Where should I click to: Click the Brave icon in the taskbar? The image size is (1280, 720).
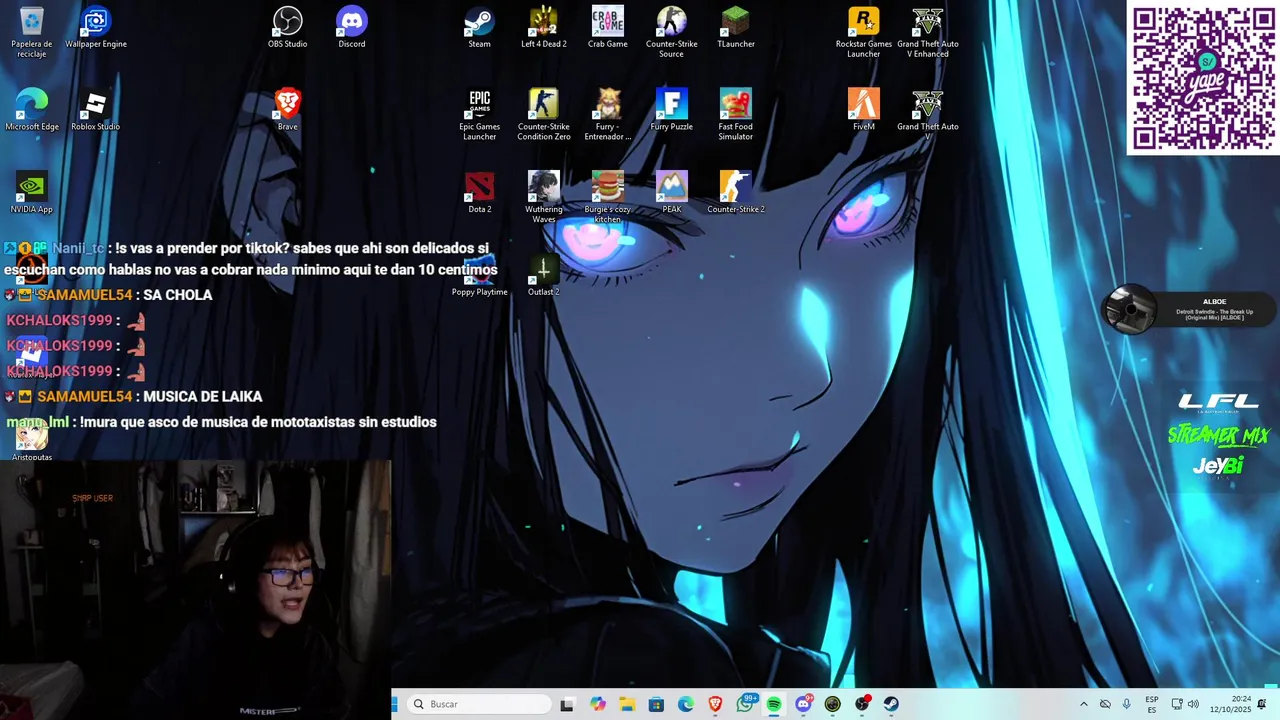(715, 704)
